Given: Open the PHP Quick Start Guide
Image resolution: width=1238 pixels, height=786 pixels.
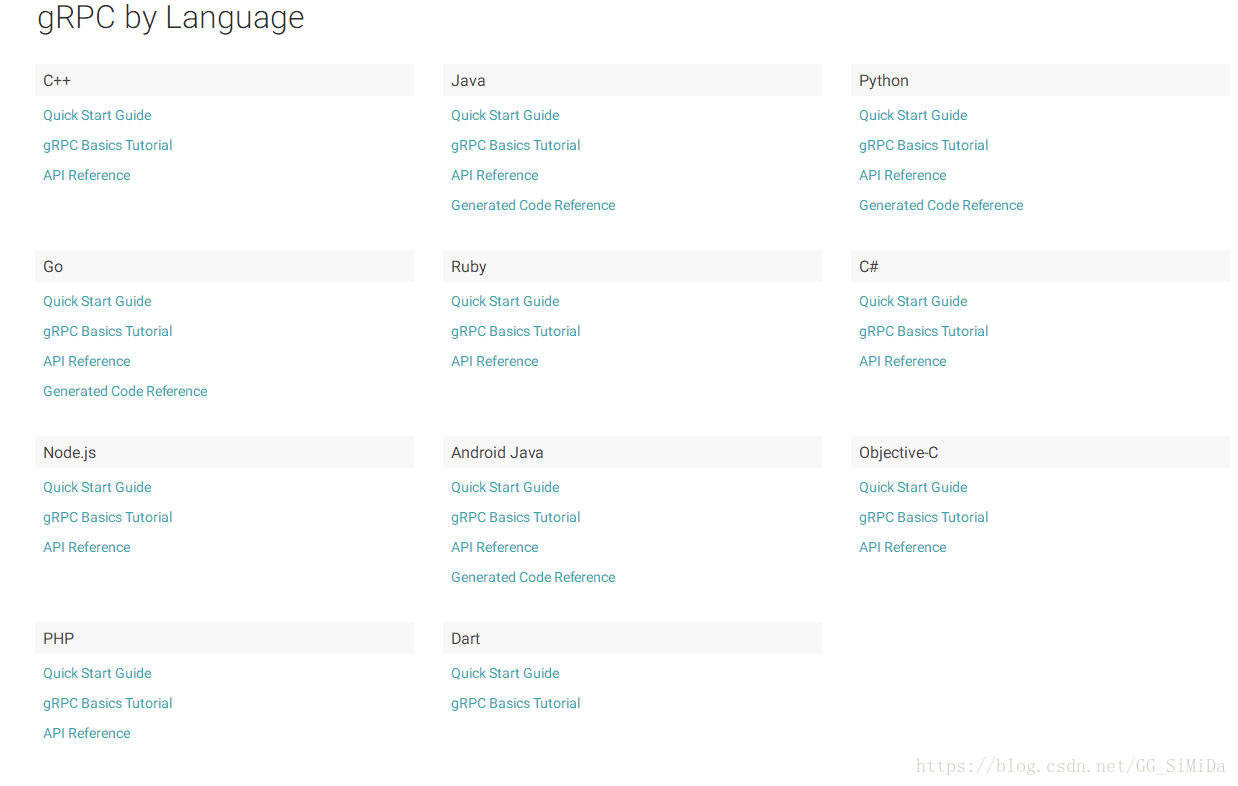Looking at the screenshot, I should (97, 673).
